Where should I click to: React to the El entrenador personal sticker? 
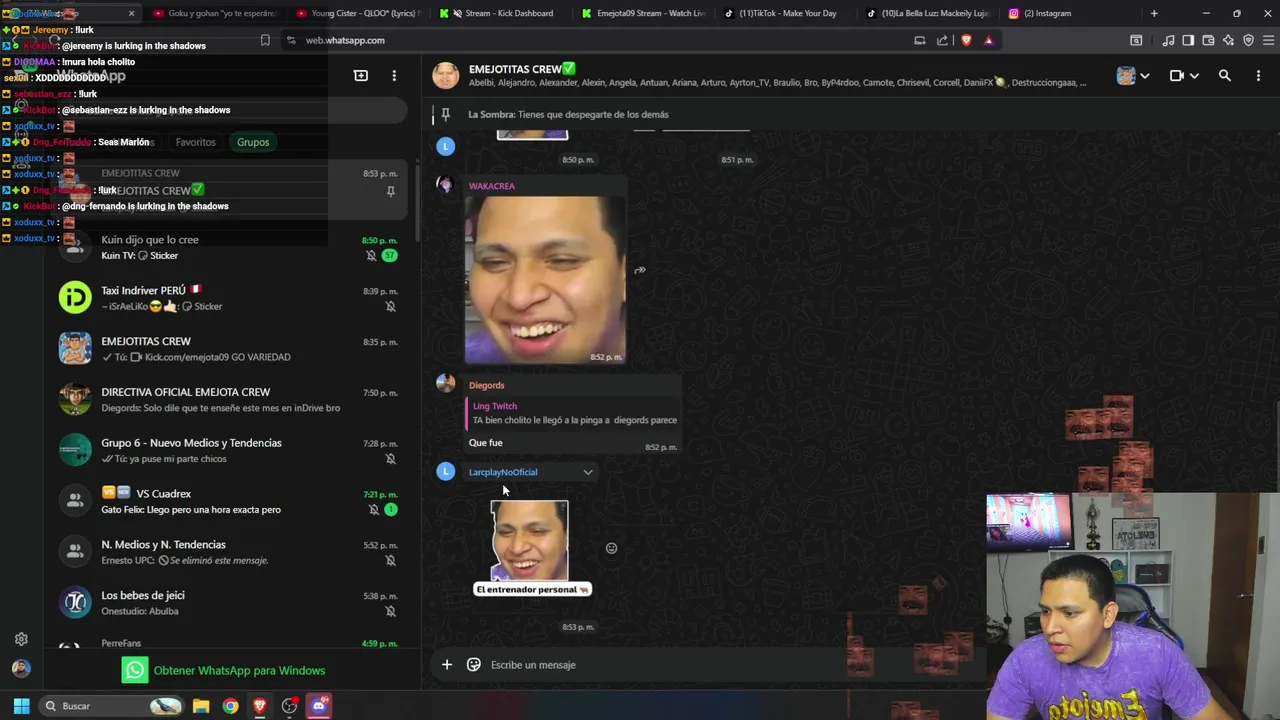[x=611, y=548]
